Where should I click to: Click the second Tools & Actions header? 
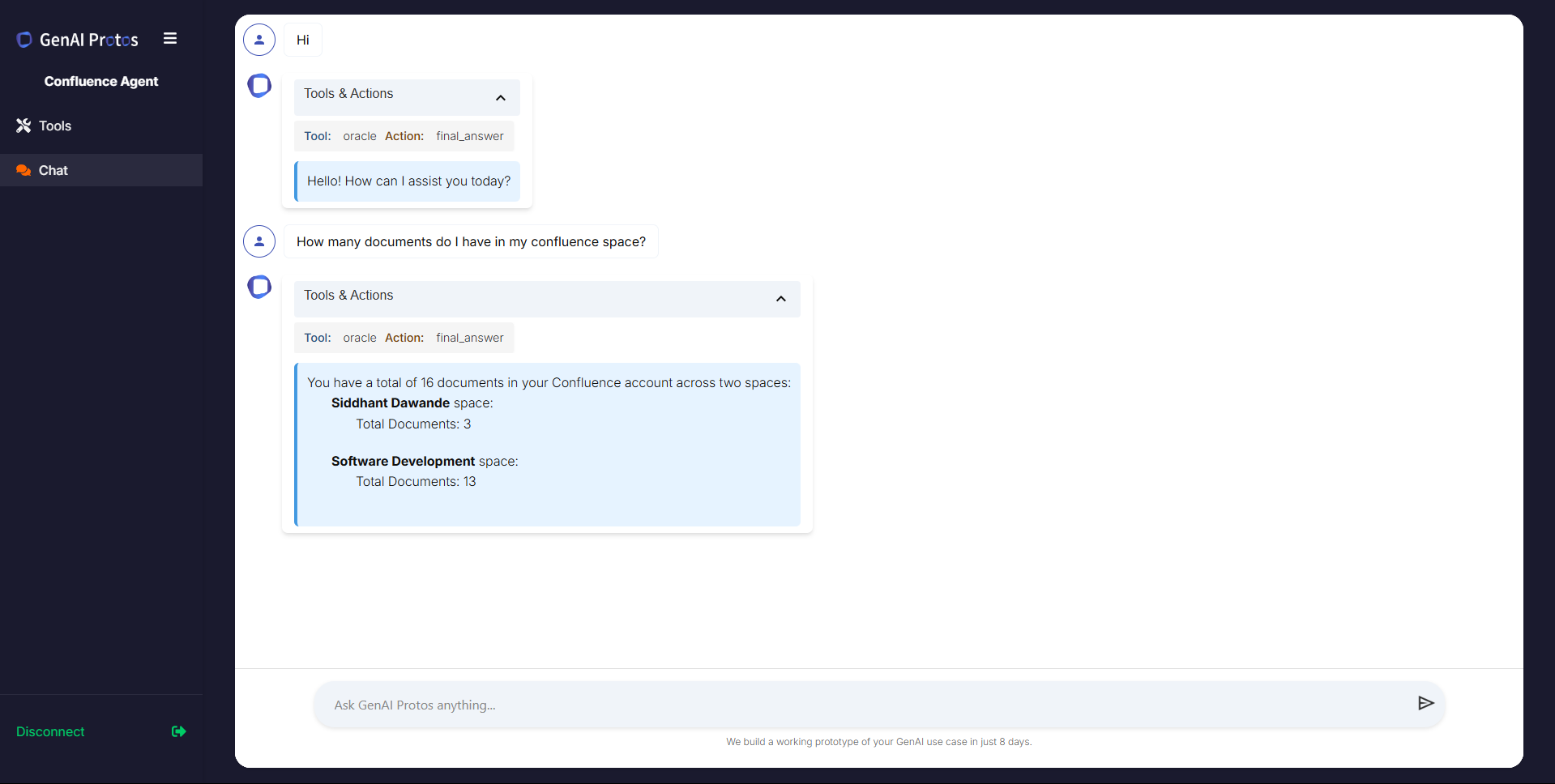pos(547,299)
